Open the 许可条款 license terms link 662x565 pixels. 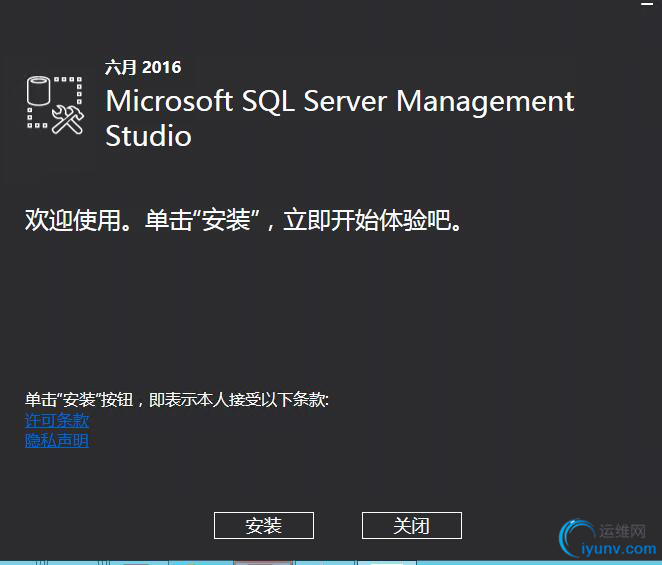coord(57,420)
